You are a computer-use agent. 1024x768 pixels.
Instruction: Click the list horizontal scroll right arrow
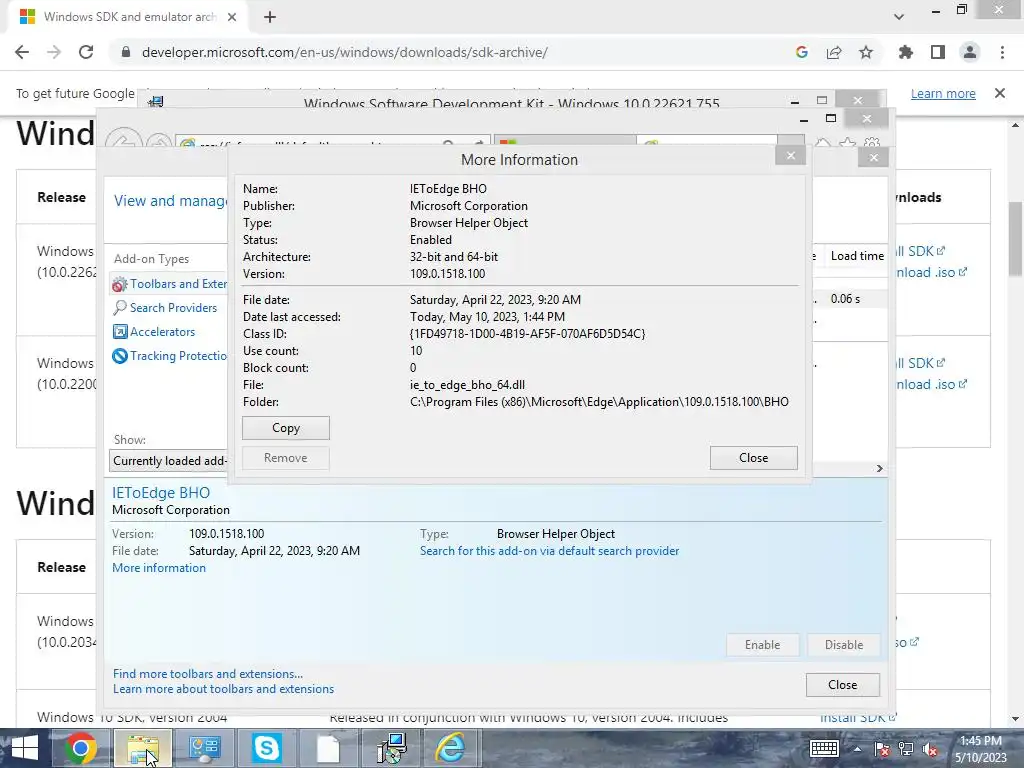pos(880,468)
